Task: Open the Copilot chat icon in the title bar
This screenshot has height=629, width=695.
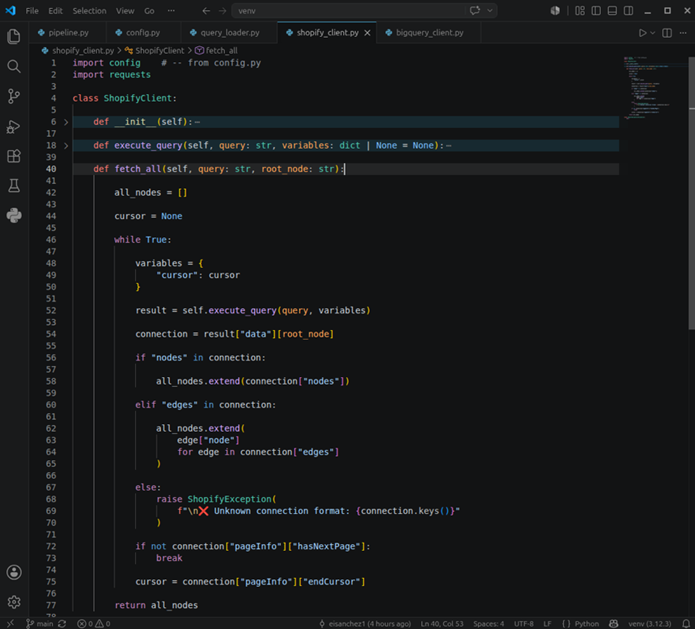Action: click(475, 11)
